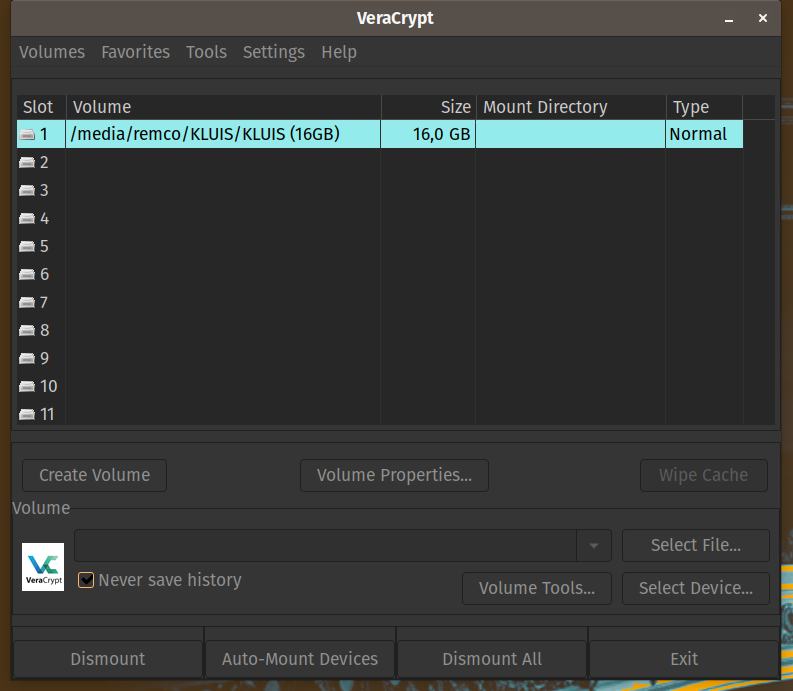Open the Tools menu
The image size is (793, 691).
(206, 52)
